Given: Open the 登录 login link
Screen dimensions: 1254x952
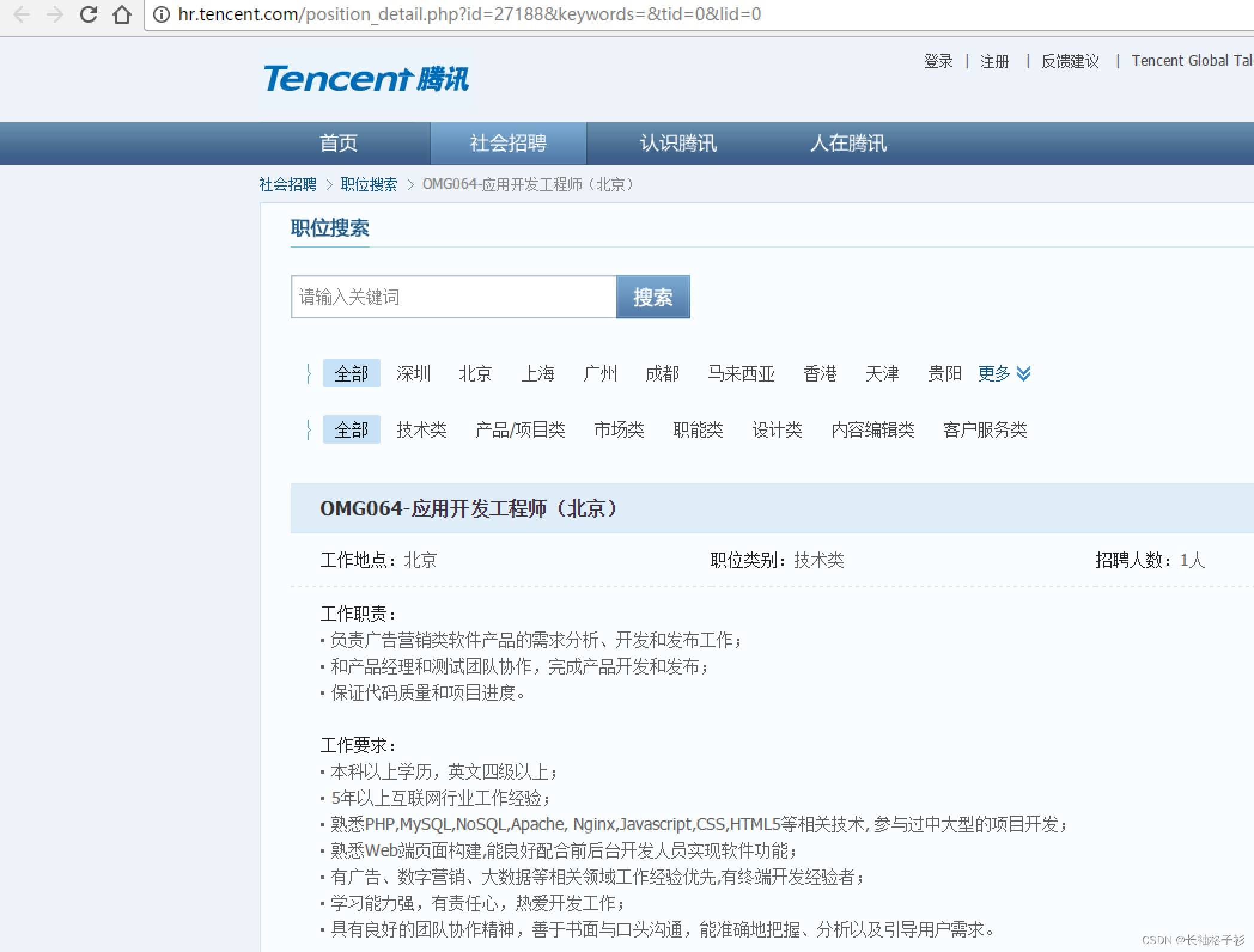Looking at the screenshot, I should coord(938,60).
